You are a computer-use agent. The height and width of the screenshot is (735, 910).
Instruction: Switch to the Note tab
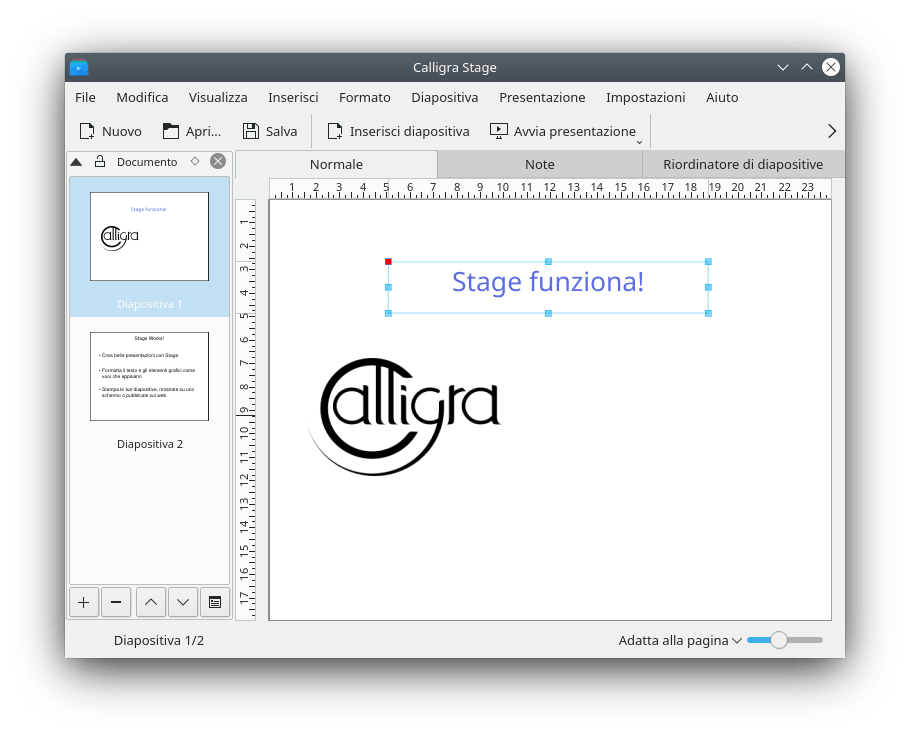tap(539, 164)
